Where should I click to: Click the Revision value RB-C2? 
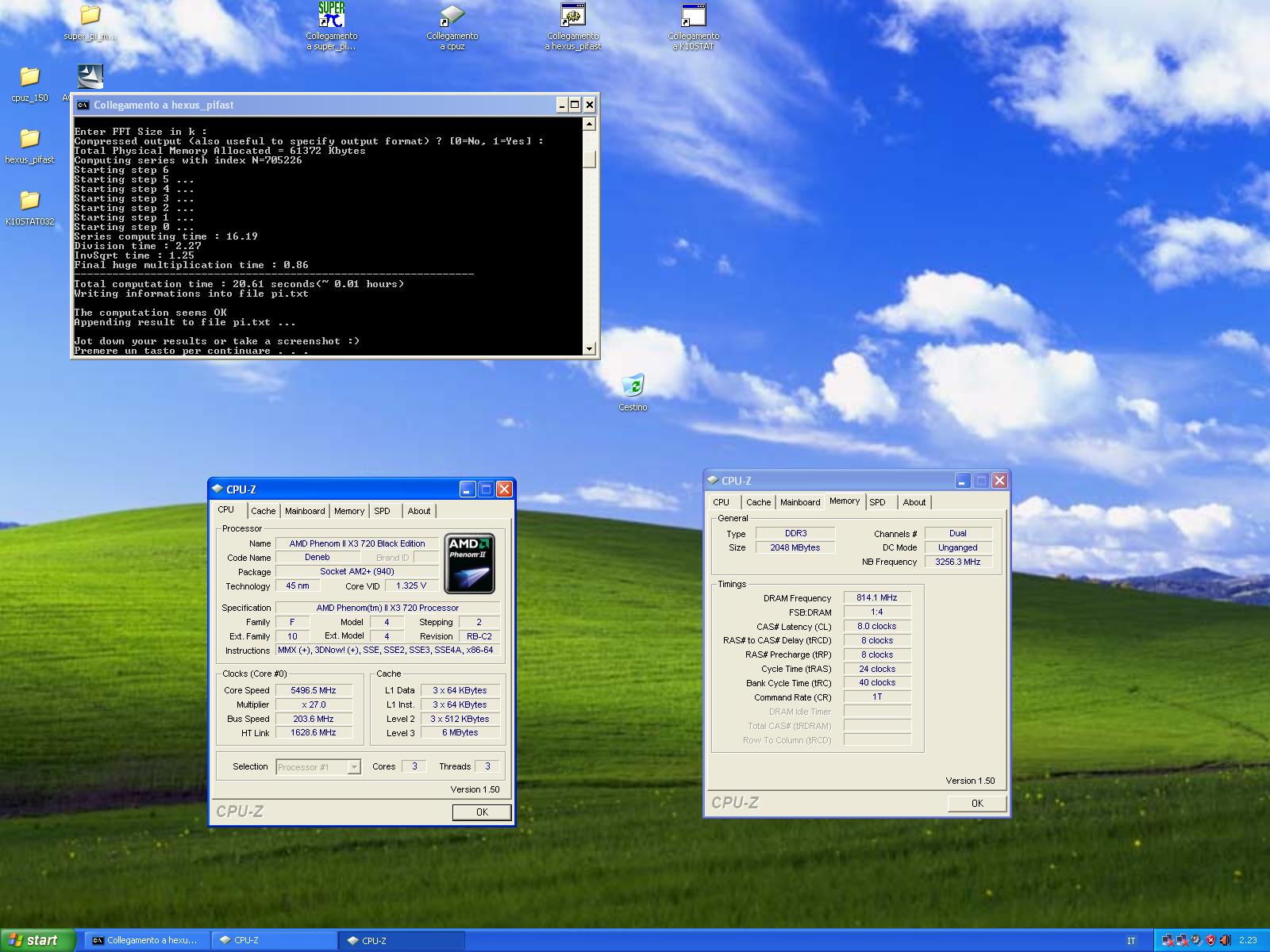(479, 636)
